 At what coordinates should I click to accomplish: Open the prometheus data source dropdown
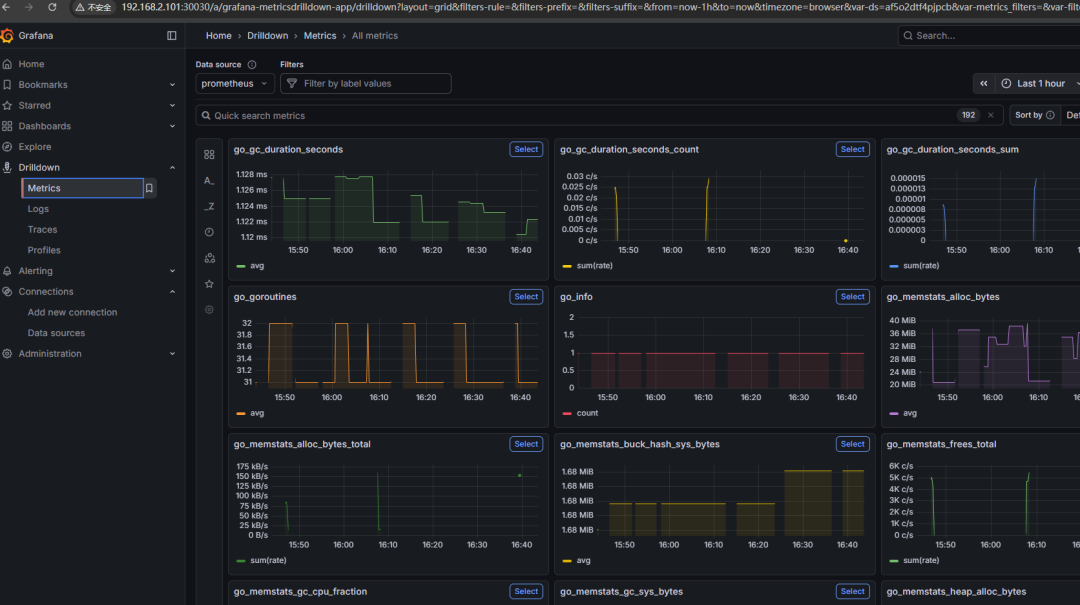coord(234,83)
